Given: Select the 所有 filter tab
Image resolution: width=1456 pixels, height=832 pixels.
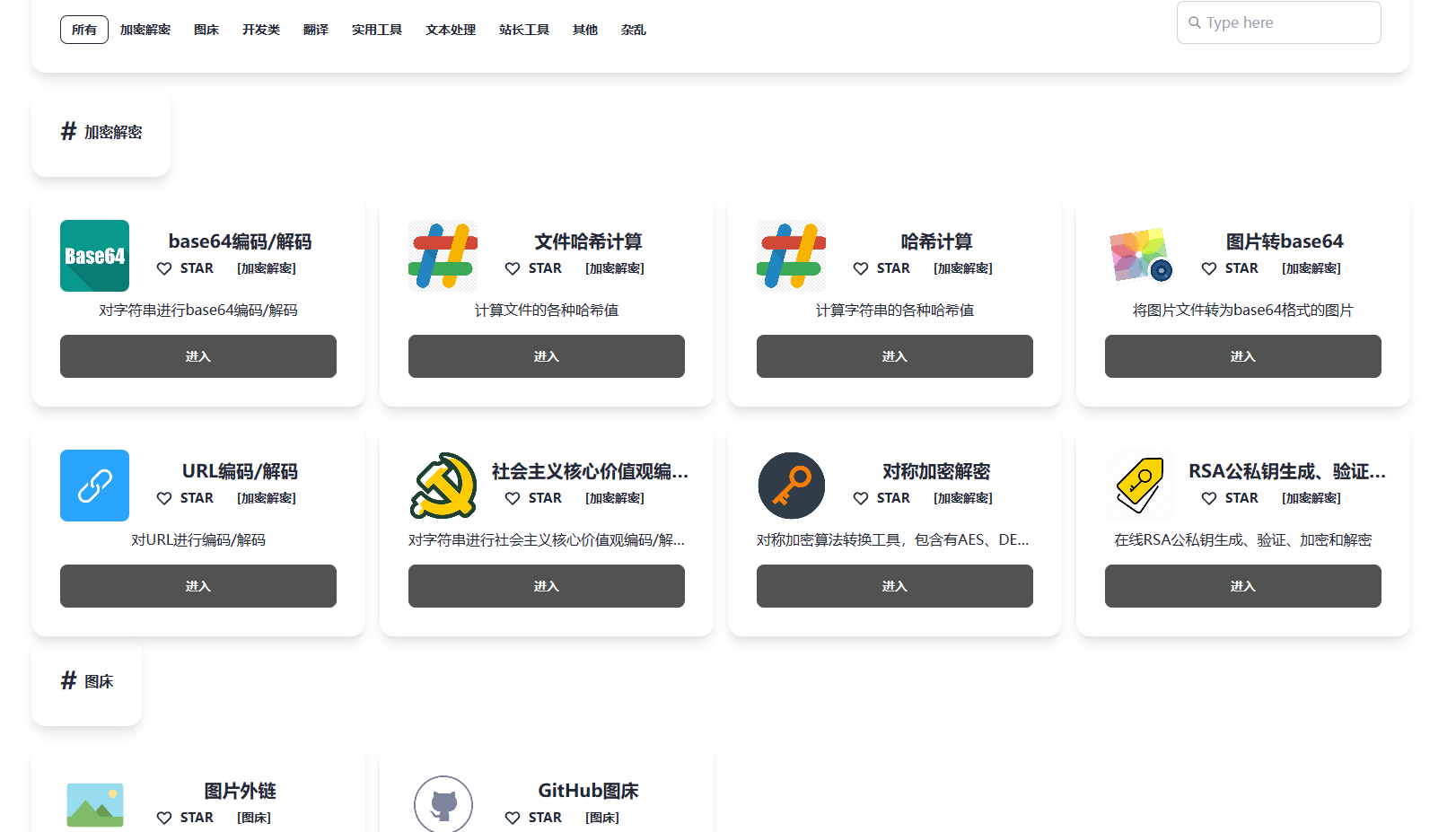Looking at the screenshot, I should pos(83,29).
